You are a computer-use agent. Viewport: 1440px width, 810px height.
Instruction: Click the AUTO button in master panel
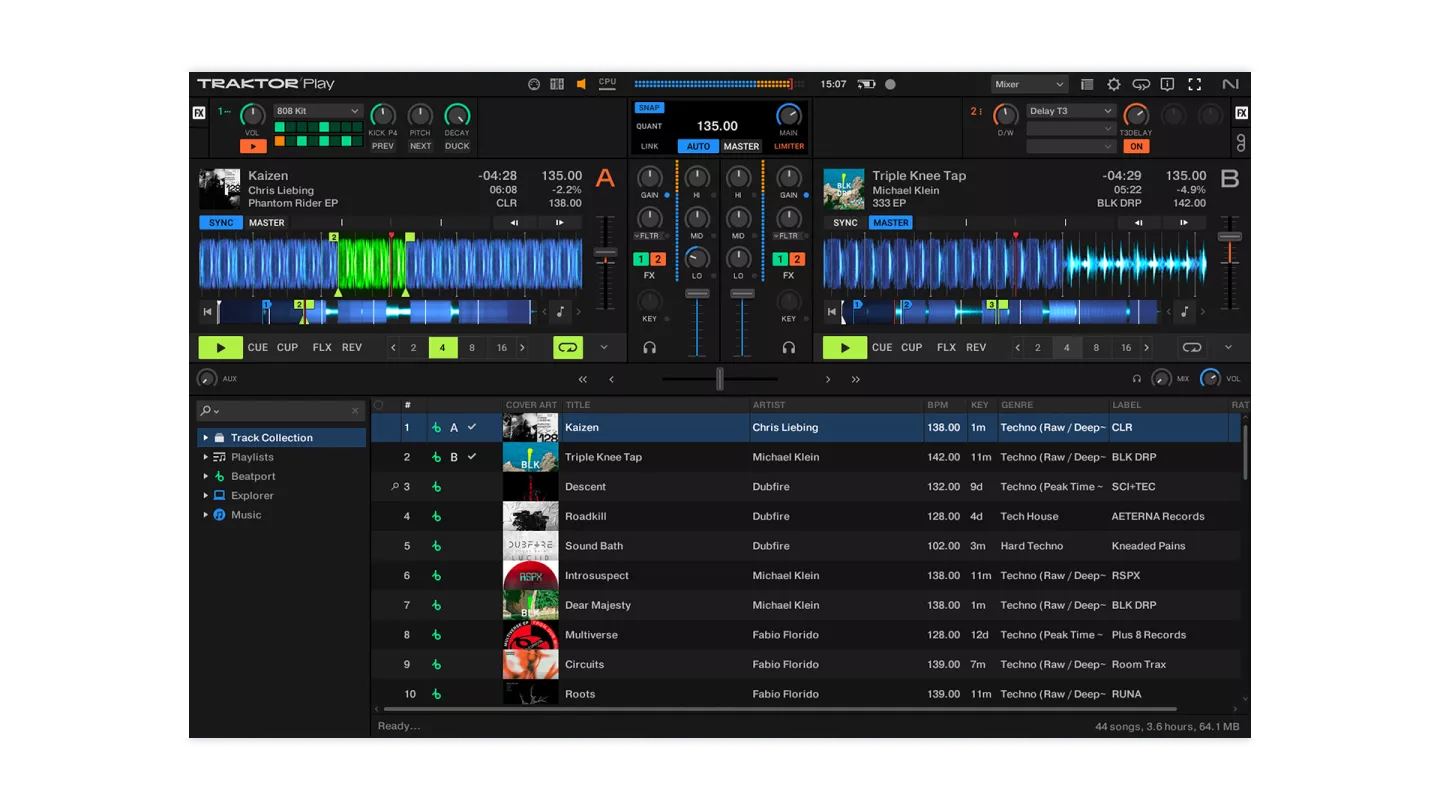pos(698,146)
